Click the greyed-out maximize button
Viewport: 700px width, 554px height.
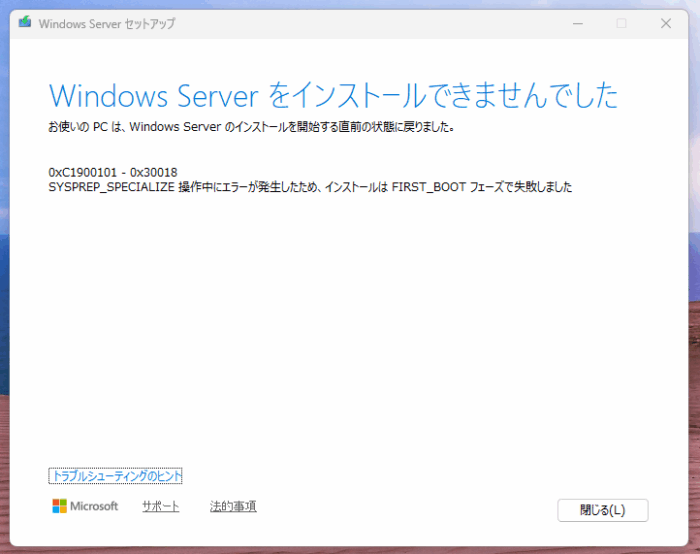coord(621,23)
